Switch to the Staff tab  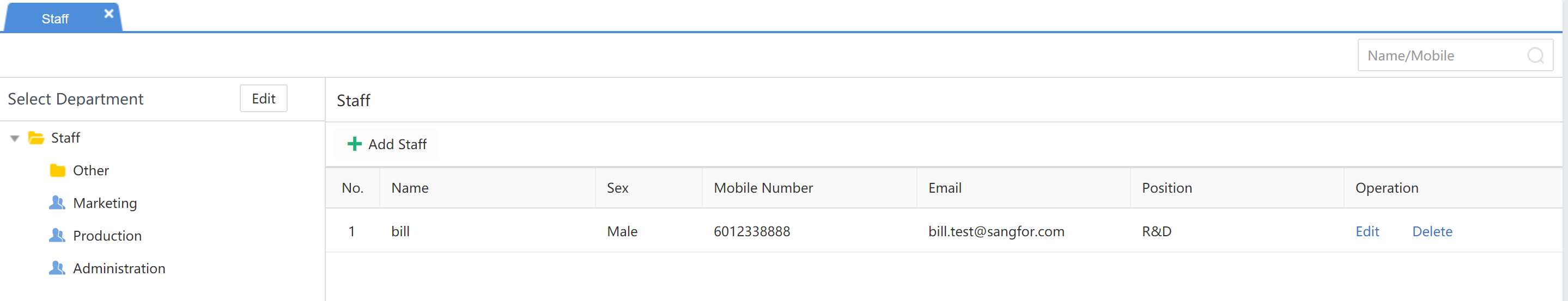pos(55,19)
